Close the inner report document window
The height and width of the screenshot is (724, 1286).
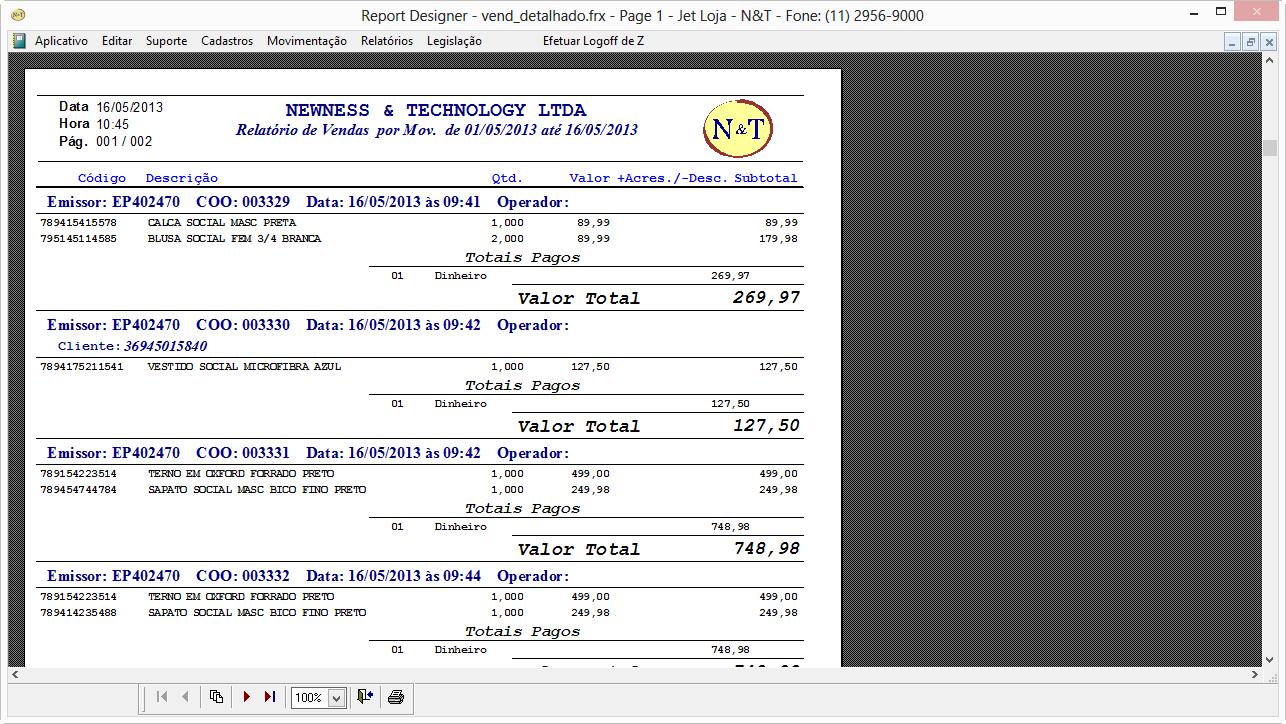click(x=1268, y=42)
